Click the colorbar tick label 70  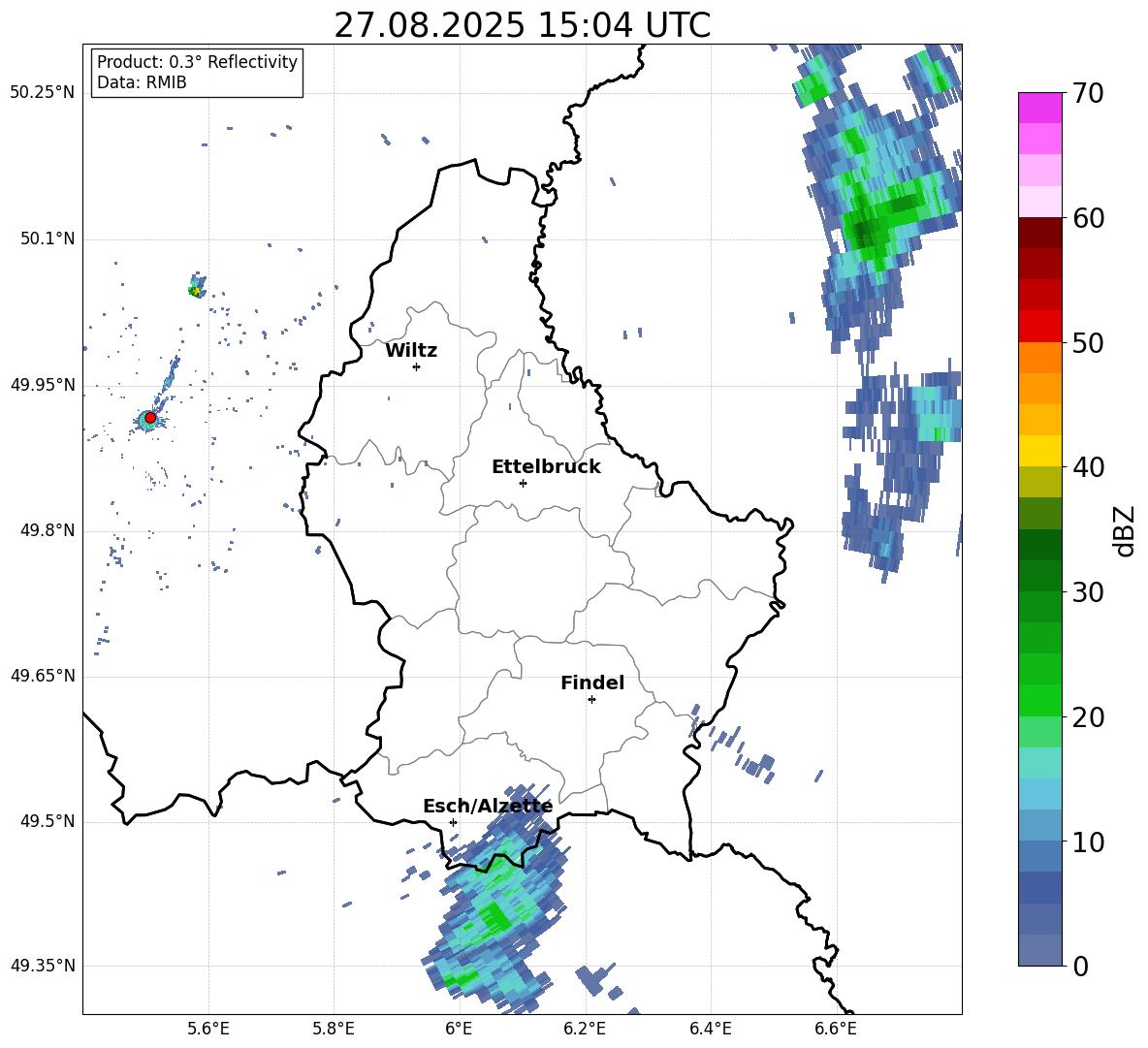(x=1089, y=94)
